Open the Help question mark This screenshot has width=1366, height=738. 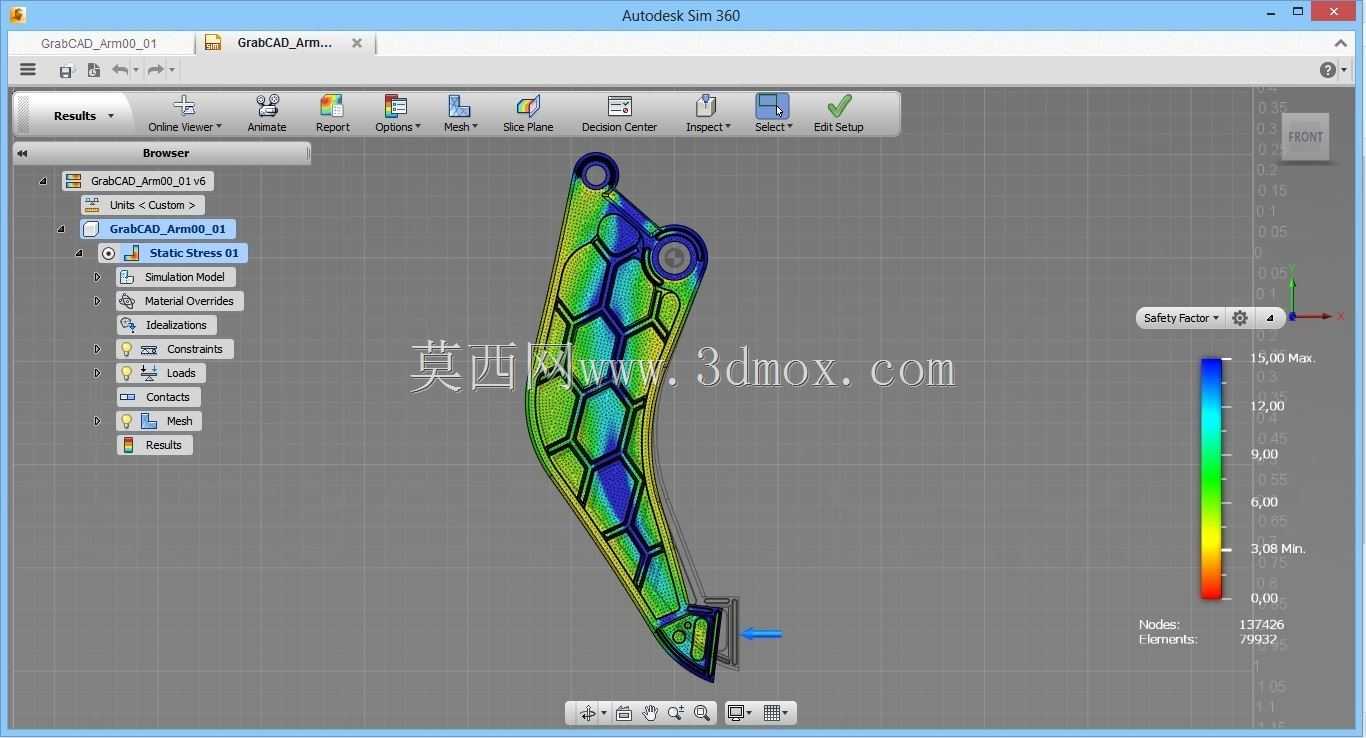click(1328, 70)
